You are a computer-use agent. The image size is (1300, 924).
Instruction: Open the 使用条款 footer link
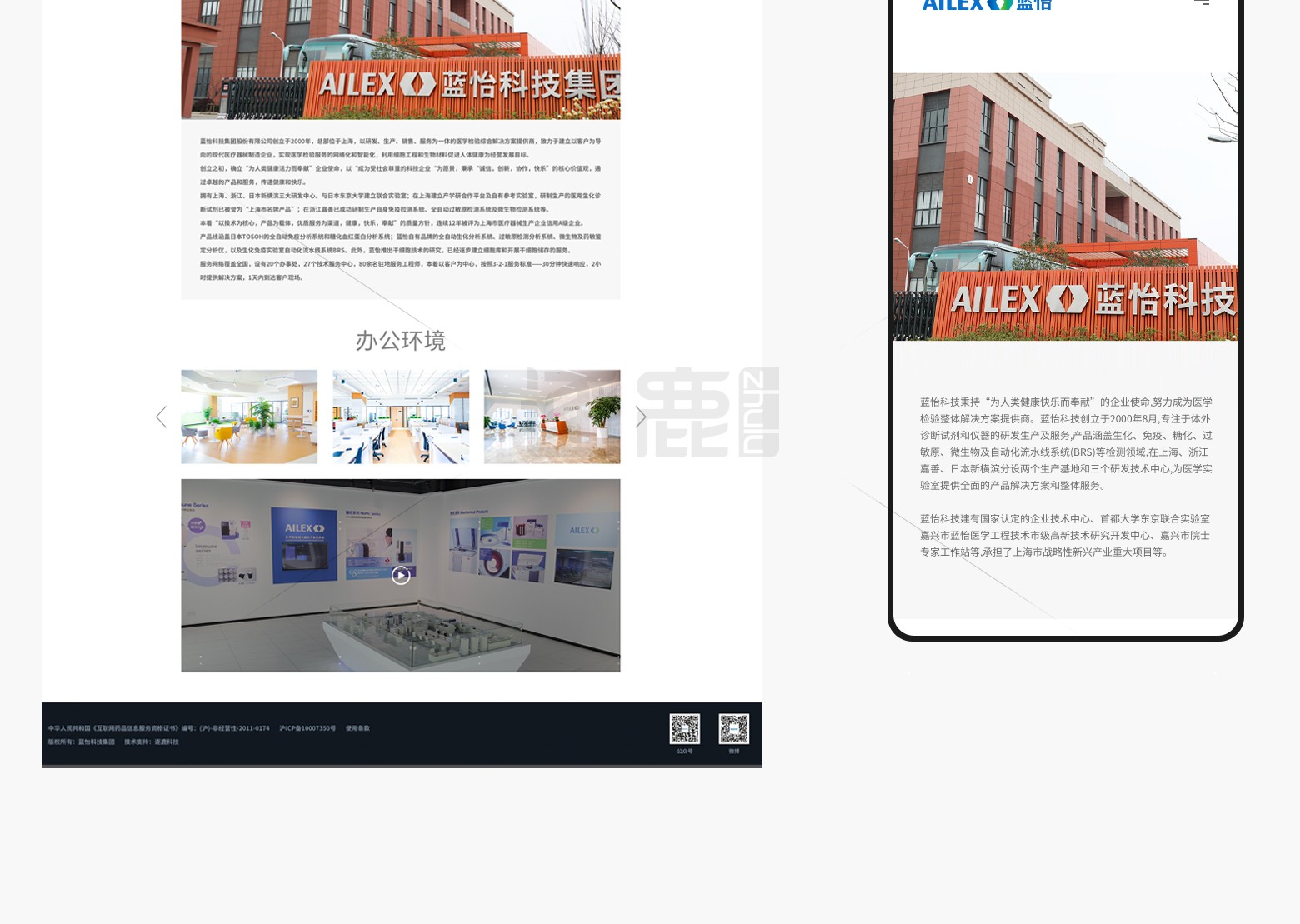(357, 728)
